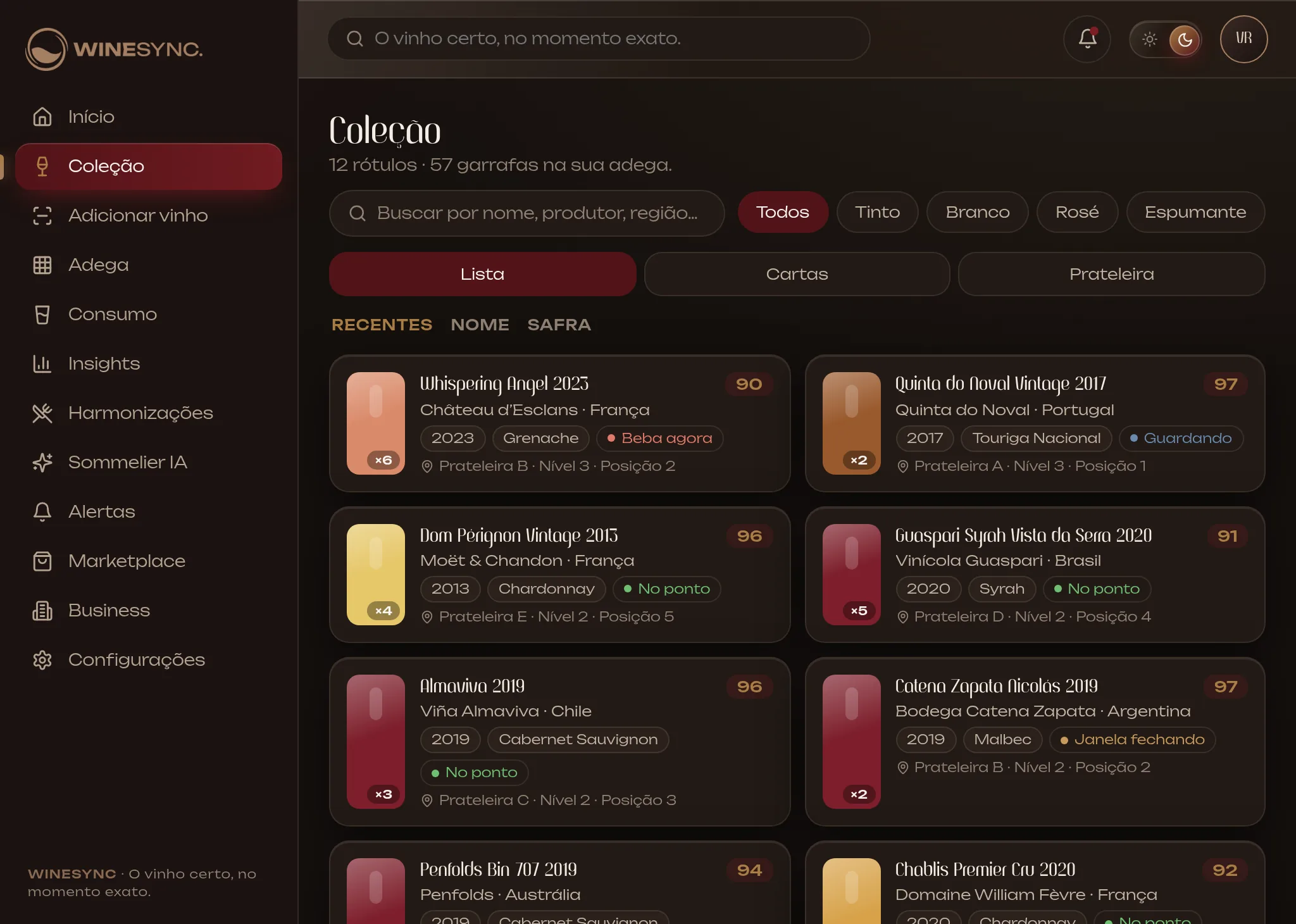This screenshot has height=924, width=1296.
Task: Click Almaviva 2019 location Prateleira C
Action: 549,800
